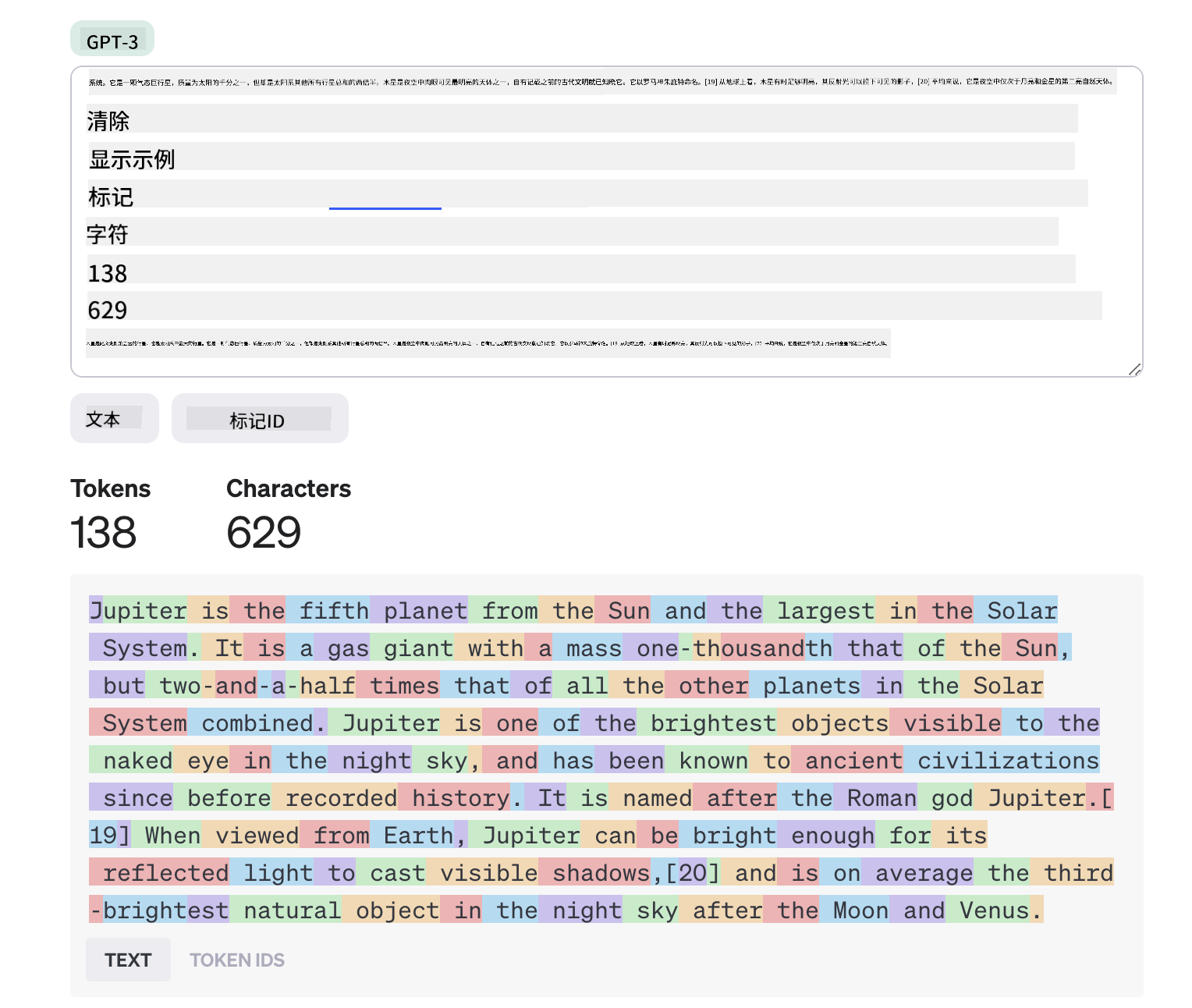Click the large Characters count 629

[264, 532]
